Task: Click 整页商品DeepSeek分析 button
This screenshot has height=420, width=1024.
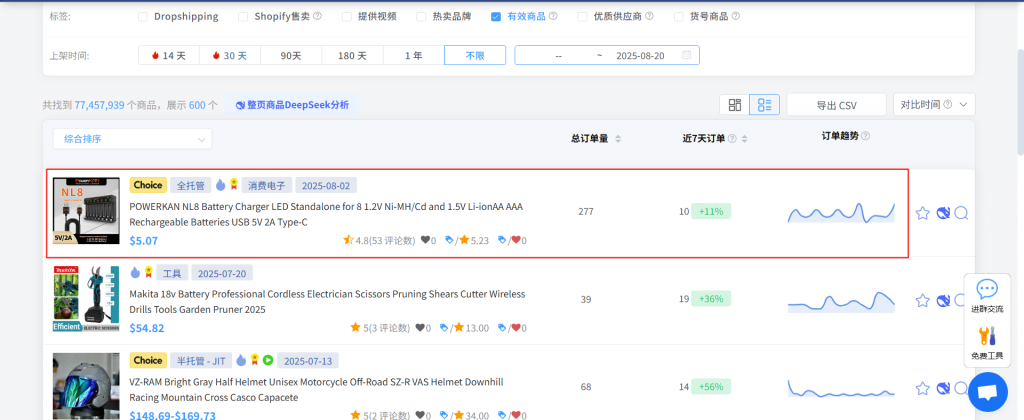Action: pos(291,105)
